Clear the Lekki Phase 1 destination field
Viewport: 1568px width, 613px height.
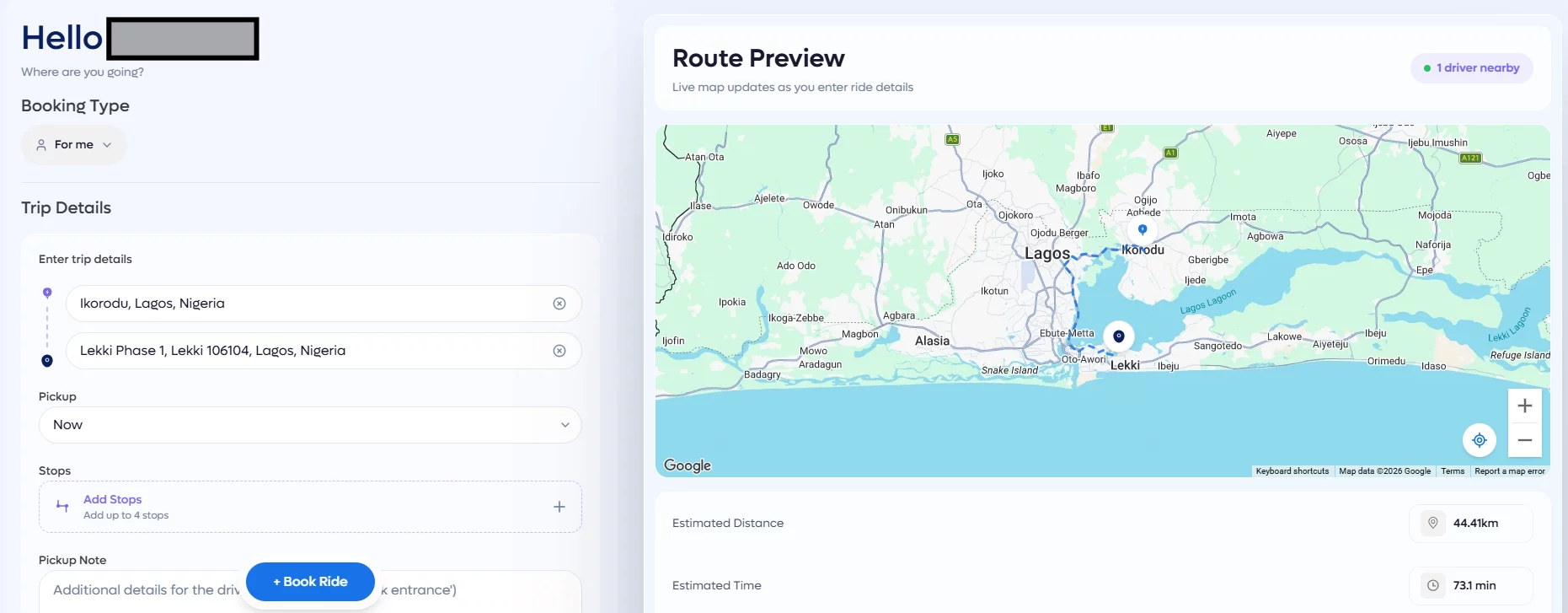559,351
